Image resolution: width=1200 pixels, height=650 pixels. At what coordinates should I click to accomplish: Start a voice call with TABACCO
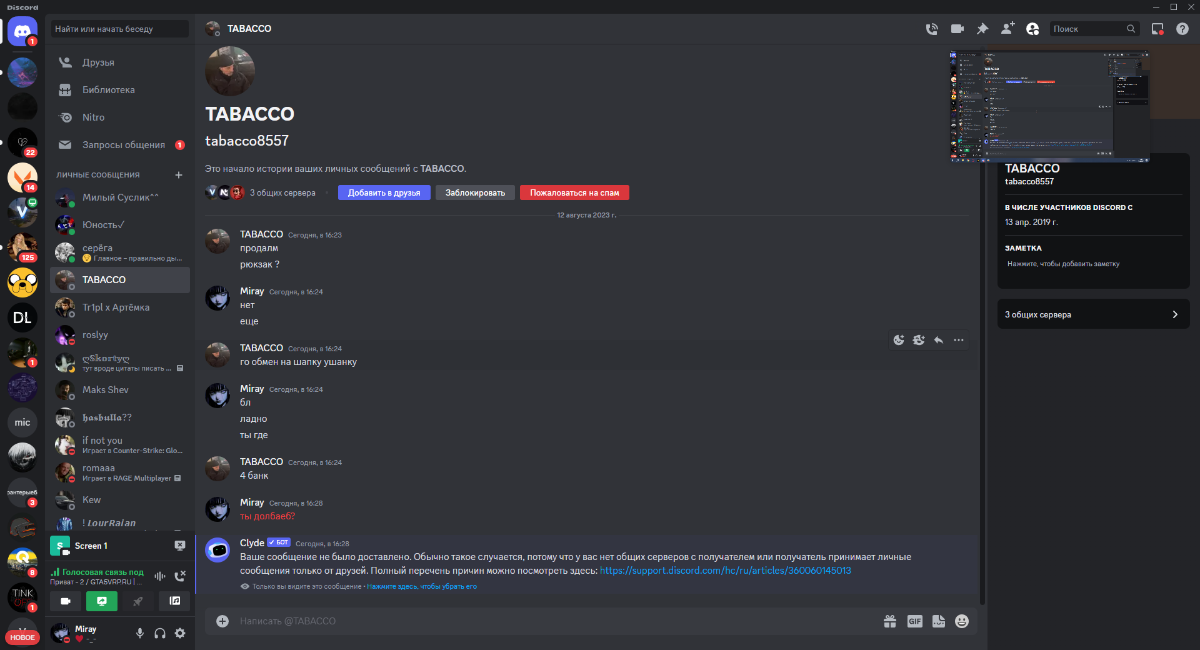pyautogui.click(x=932, y=29)
